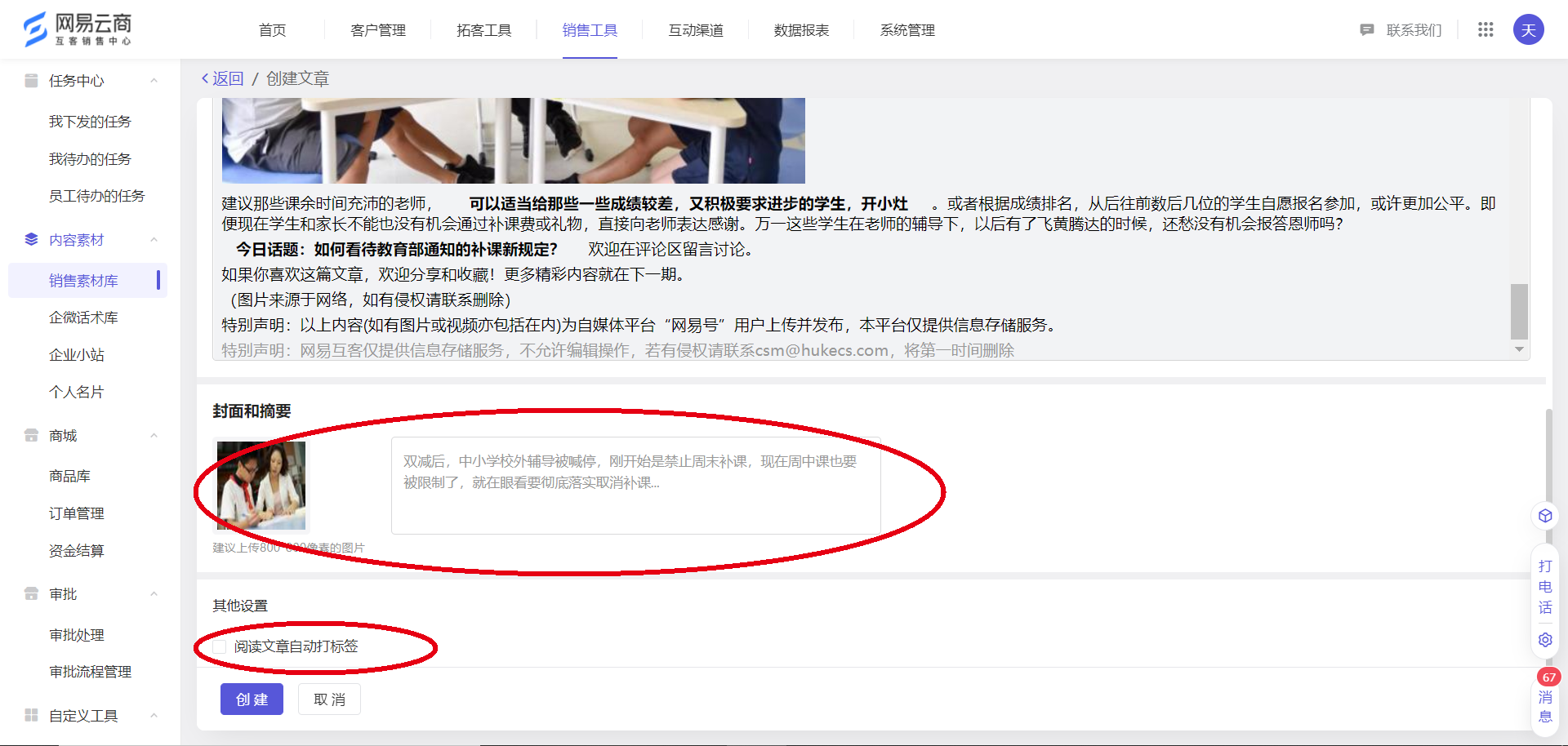Click the floating cube icon on right

coord(1545,516)
